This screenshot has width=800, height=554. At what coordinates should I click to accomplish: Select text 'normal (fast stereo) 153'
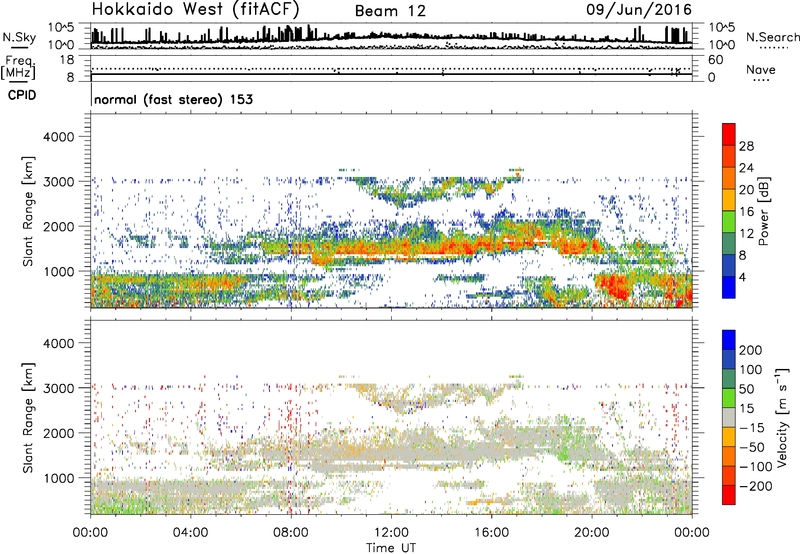click(x=173, y=99)
